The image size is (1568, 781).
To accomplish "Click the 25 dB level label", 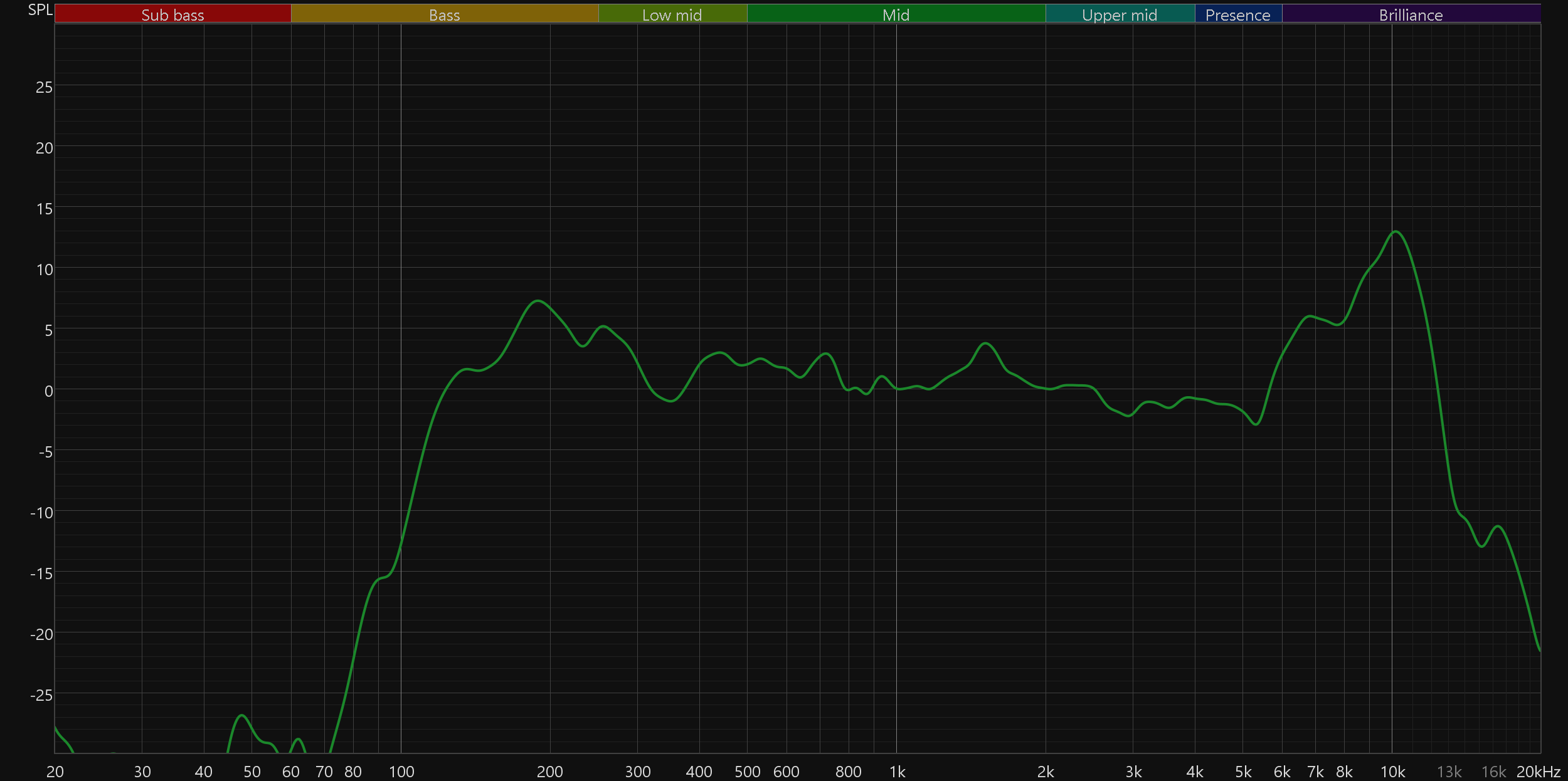I will coord(44,87).
